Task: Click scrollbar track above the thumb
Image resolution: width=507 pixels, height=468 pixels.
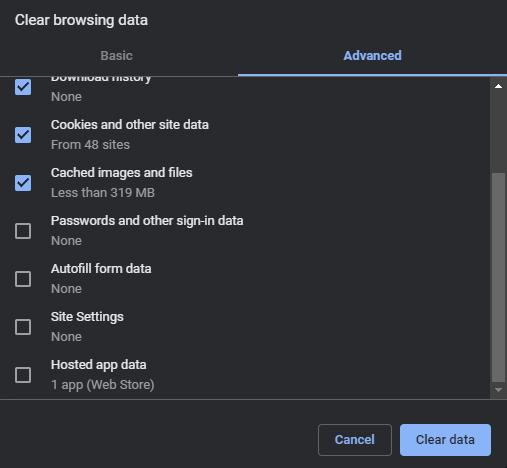Action: pos(498,133)
